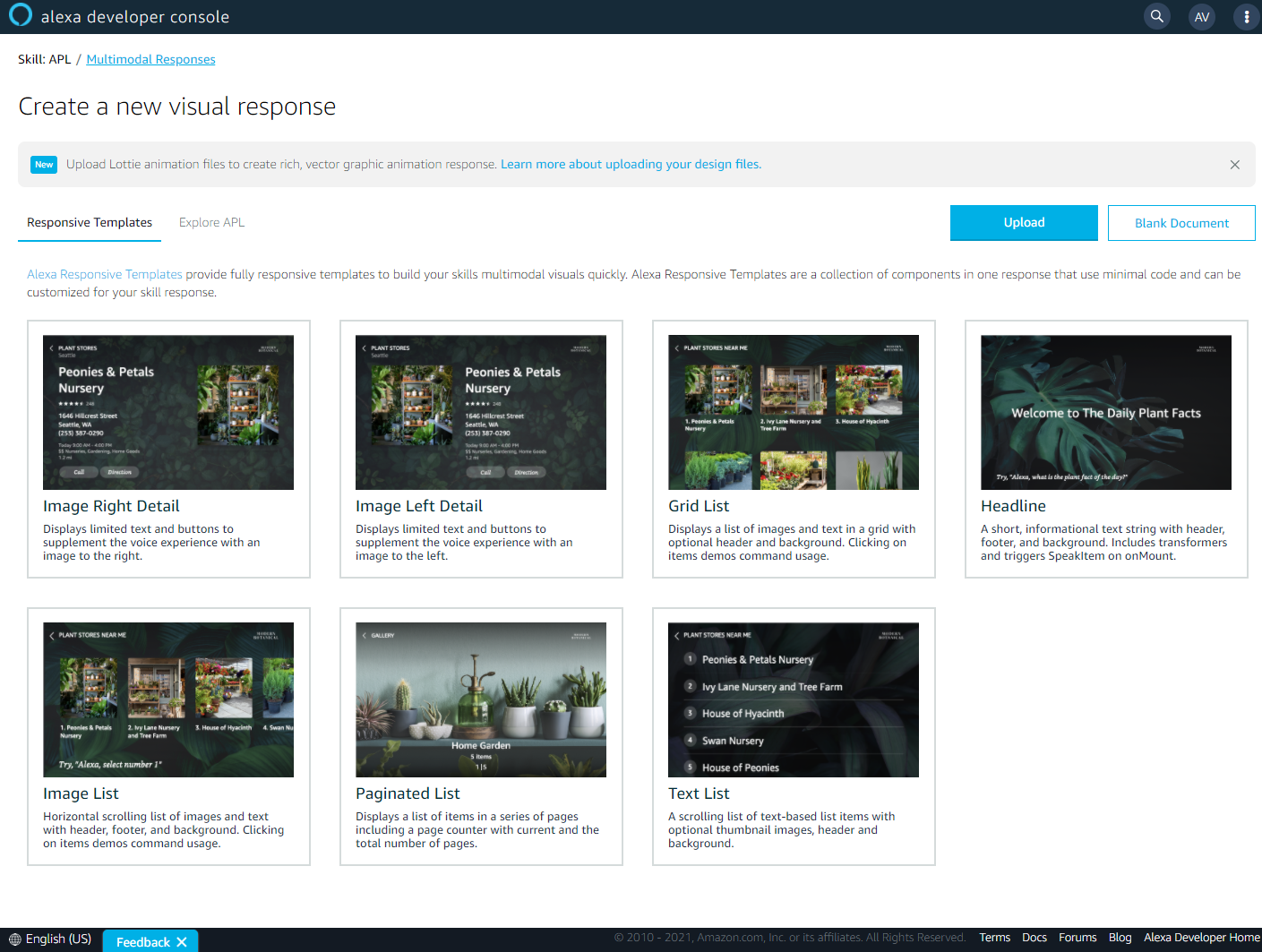Open the three-dot more options menu
1262x952 pixels.
click(1246, 17)
